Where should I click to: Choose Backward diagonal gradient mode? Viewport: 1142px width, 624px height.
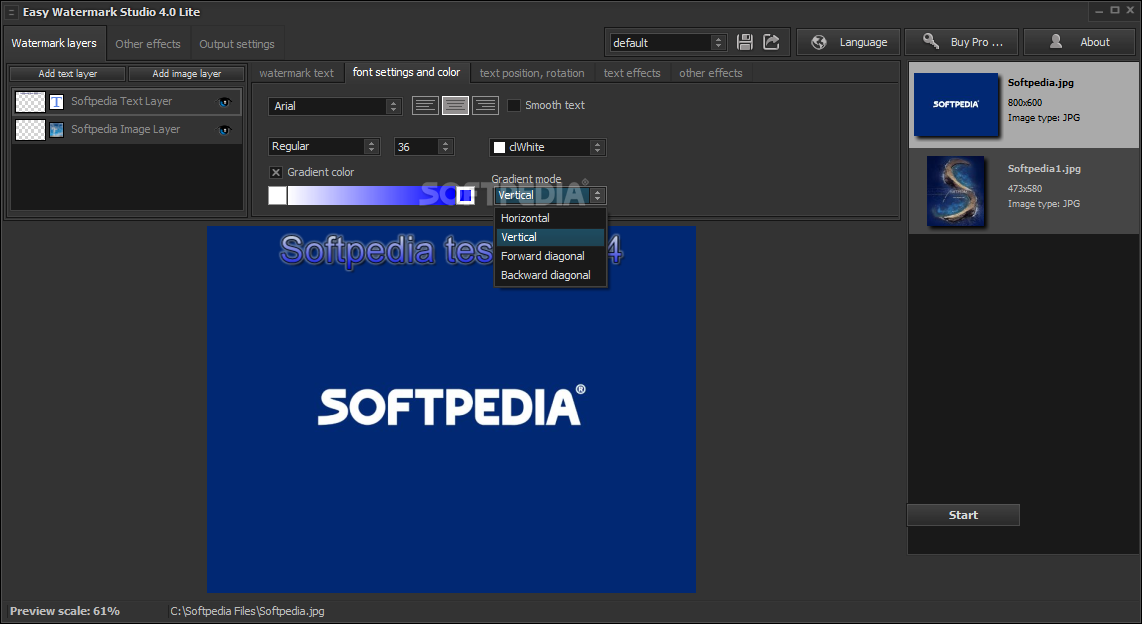click(x=550, y=275)
